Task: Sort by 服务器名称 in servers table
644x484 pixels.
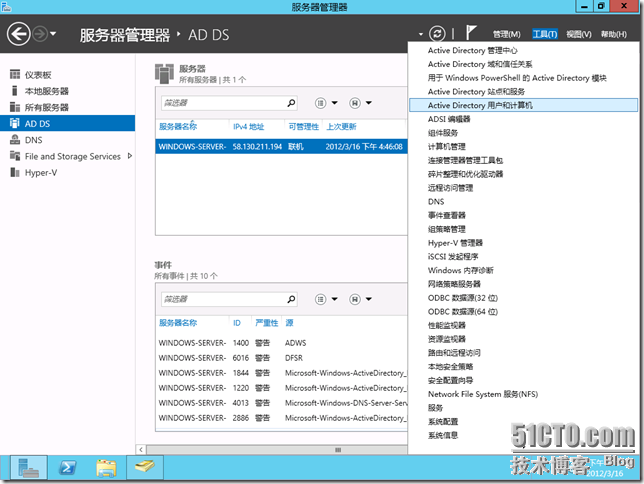Action: [178, 127]
